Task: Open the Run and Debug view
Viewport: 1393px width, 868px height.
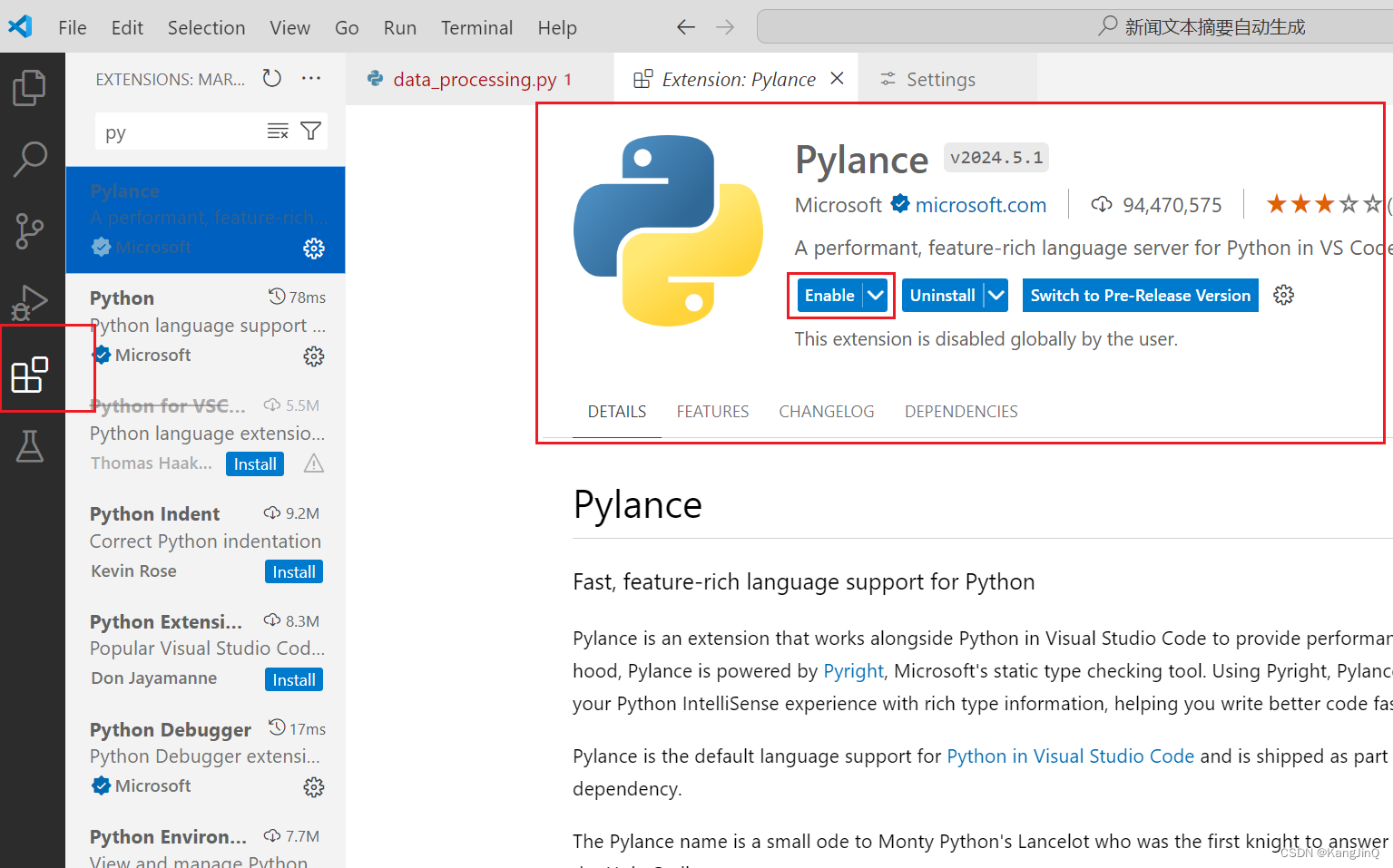Action: tap(30, 303)
